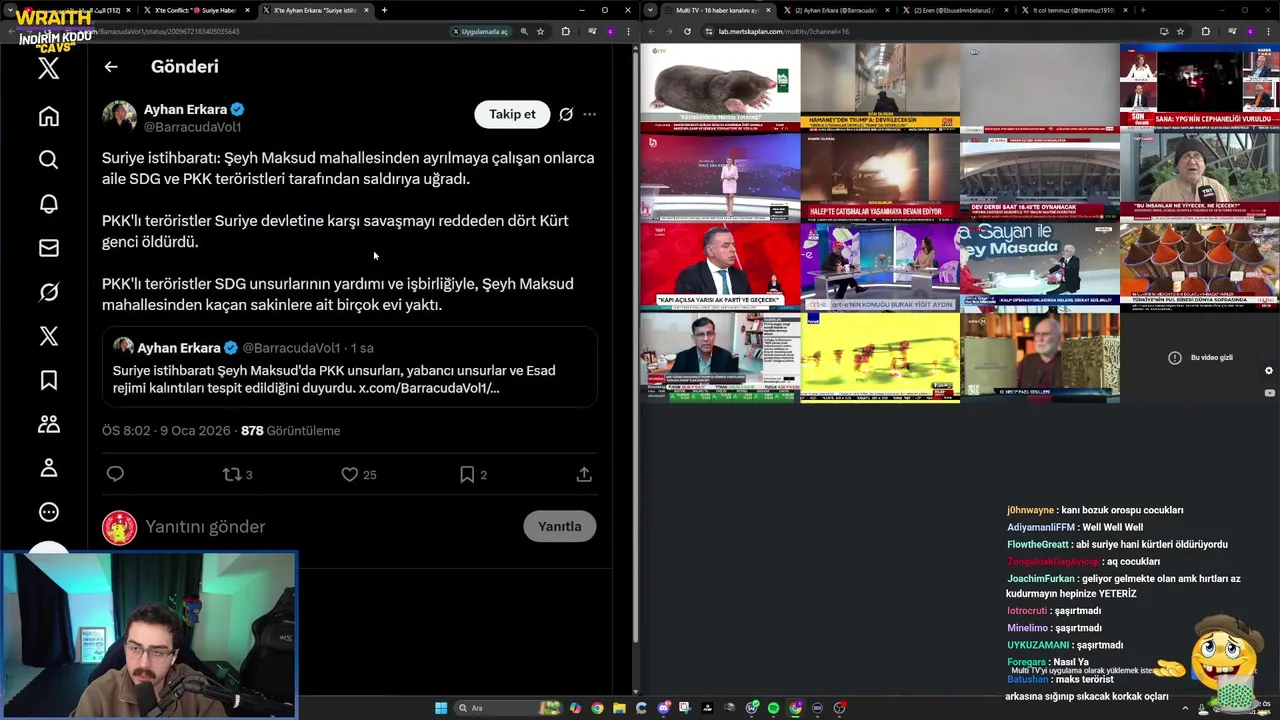
Task: Open the mole video tile in Multi TV
Action: point(720,88)
